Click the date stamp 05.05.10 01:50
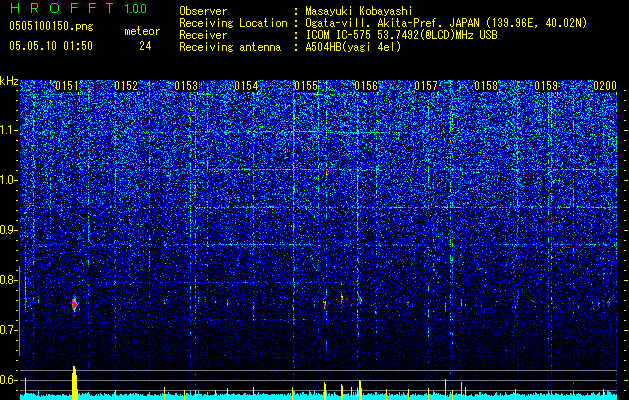 click(x=51, y=46)
